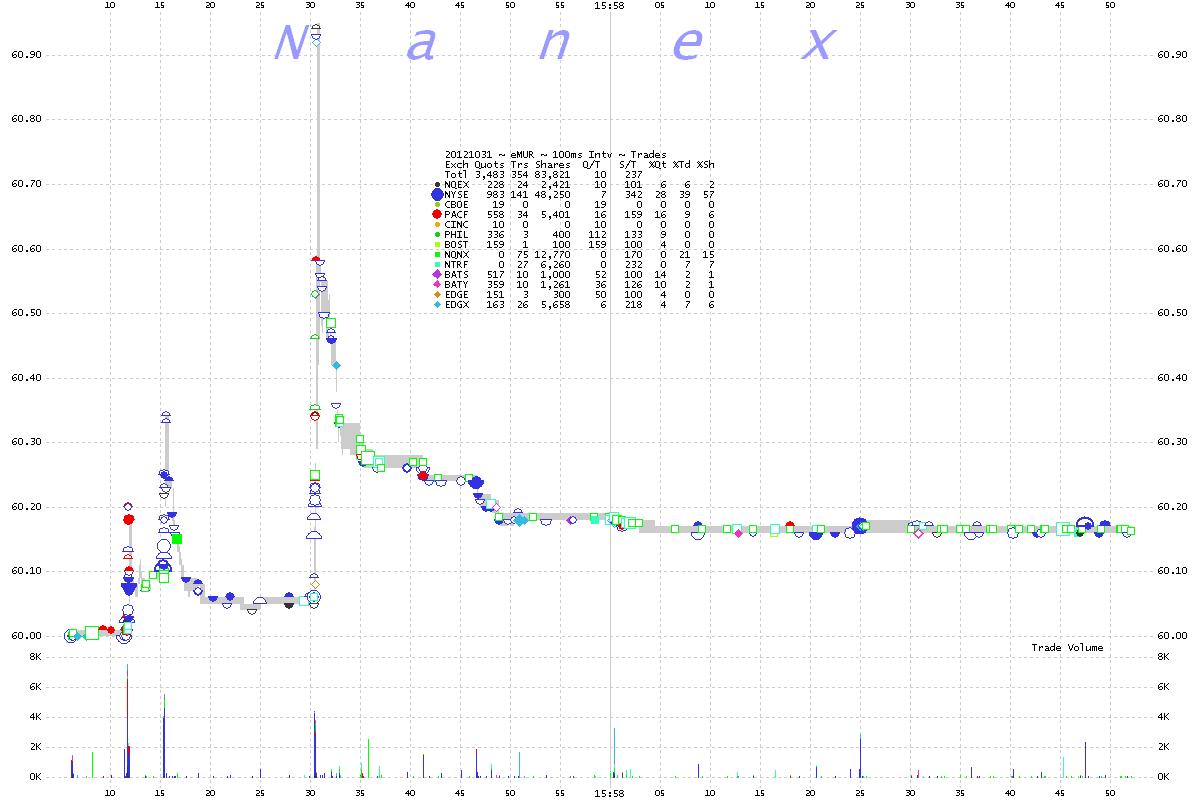Select NQNX shares value '12,770'

click(552, 255)
